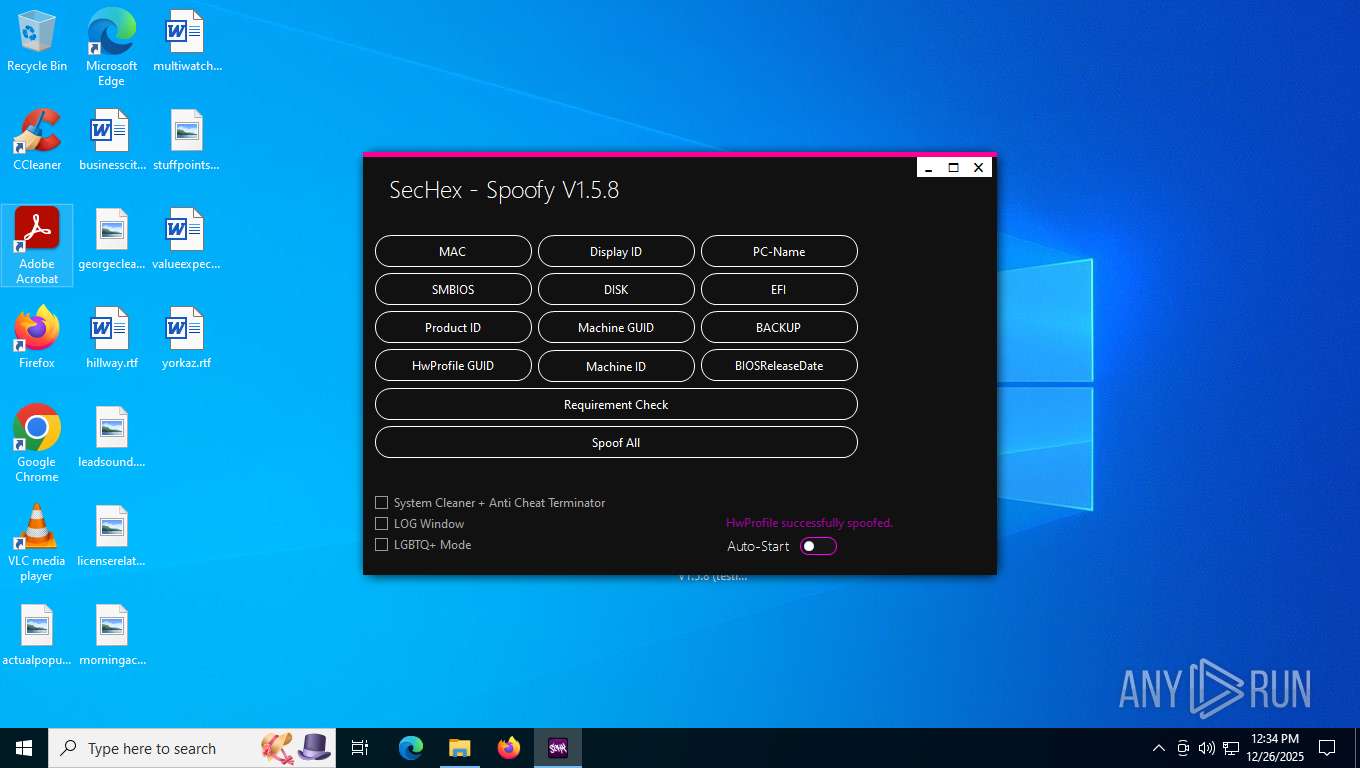Click the DISK button

(x=616, y=290)
